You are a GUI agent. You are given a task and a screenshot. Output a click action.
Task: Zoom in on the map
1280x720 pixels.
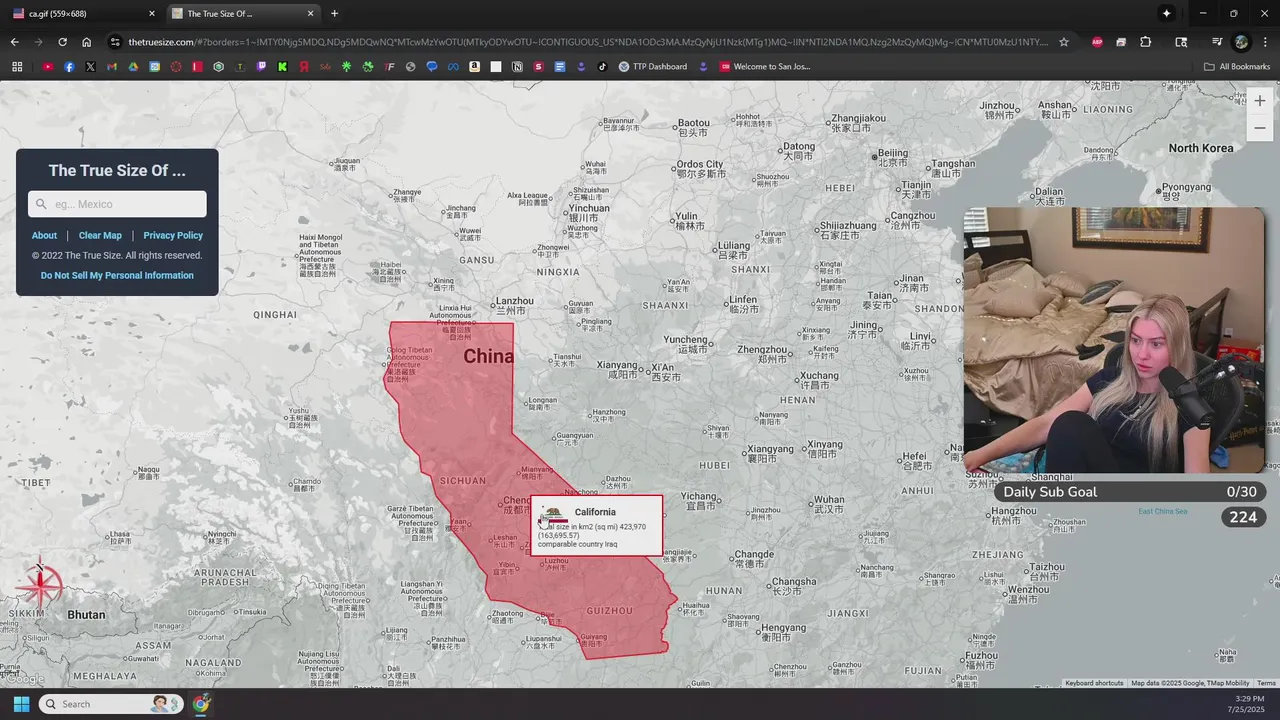point(1259,101)
